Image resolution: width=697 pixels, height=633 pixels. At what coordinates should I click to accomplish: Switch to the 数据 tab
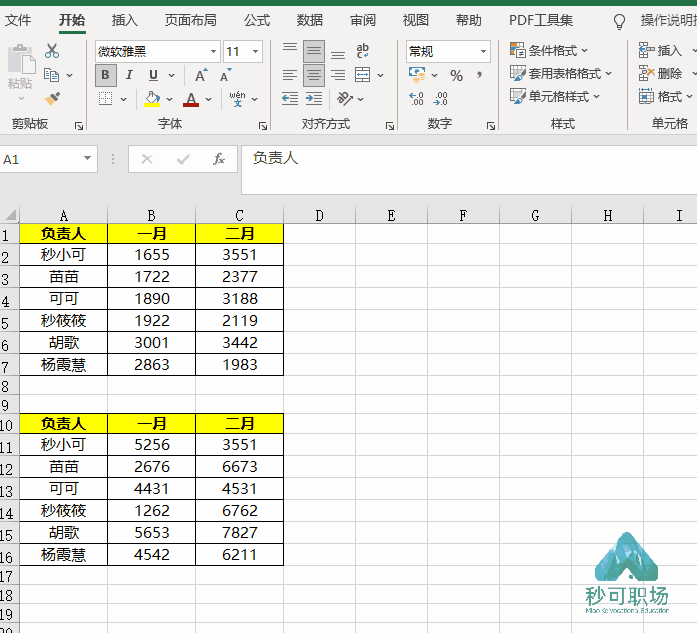[x=309, y=20]
